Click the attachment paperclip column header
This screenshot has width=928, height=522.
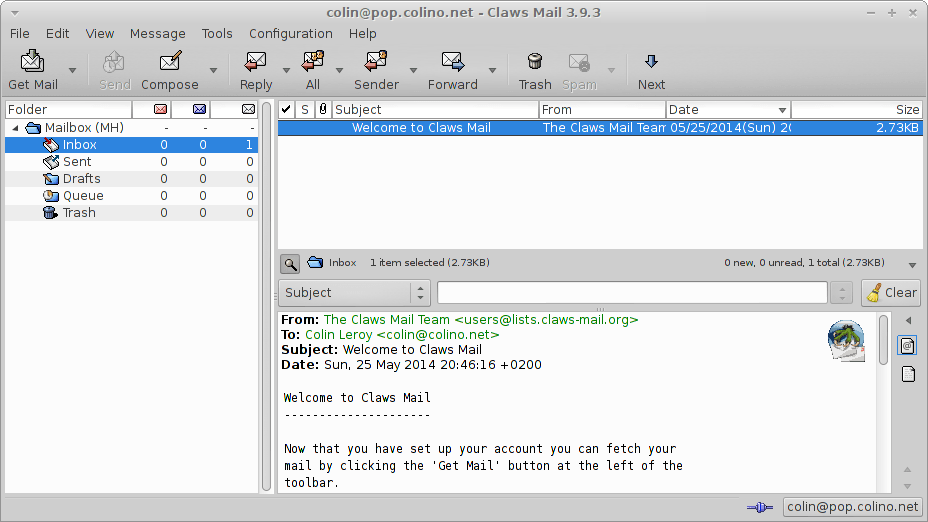click(x=323, y=109)
